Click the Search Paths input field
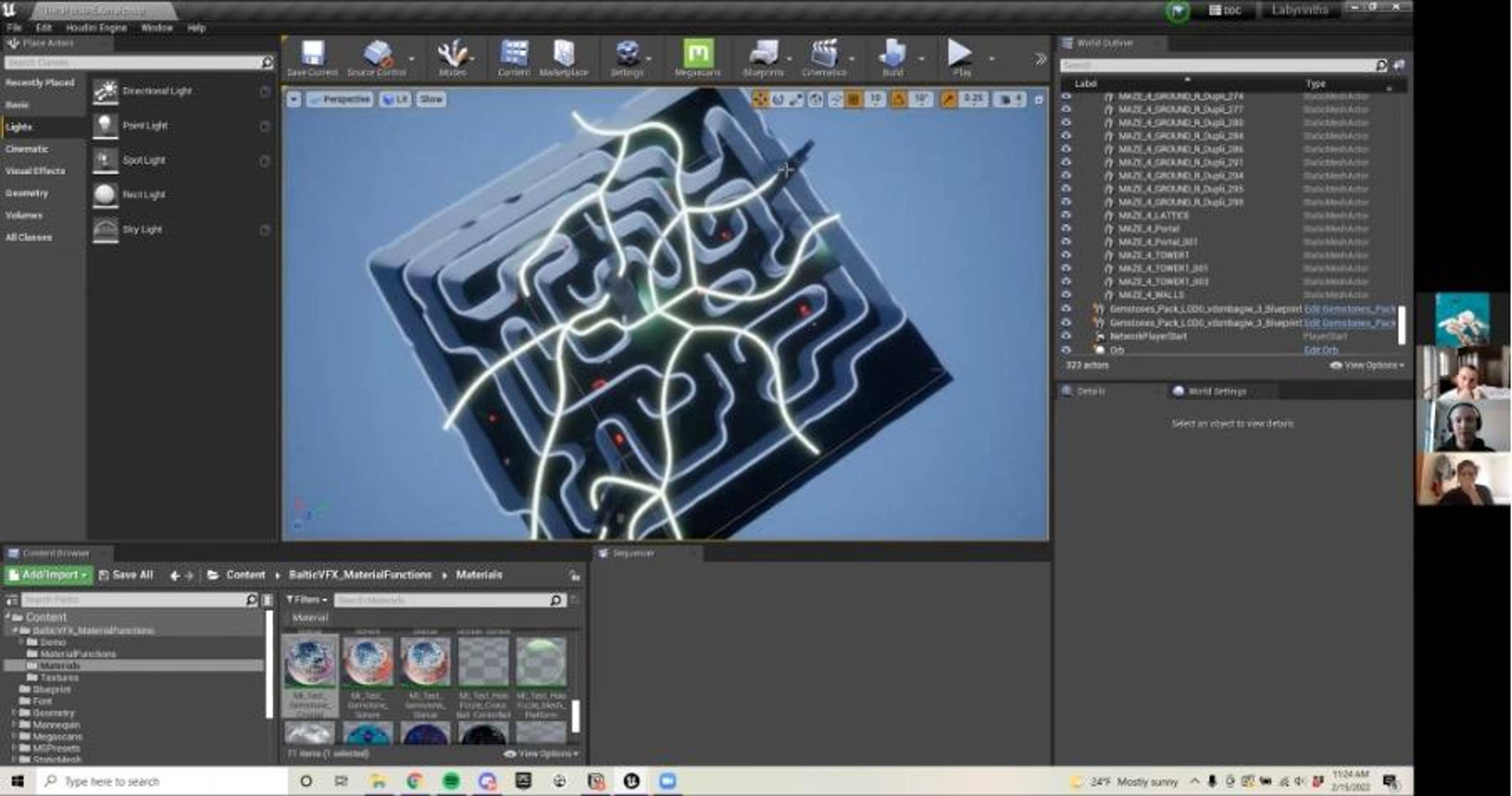This screenshot has height=796, width=1512. point(140,600)
